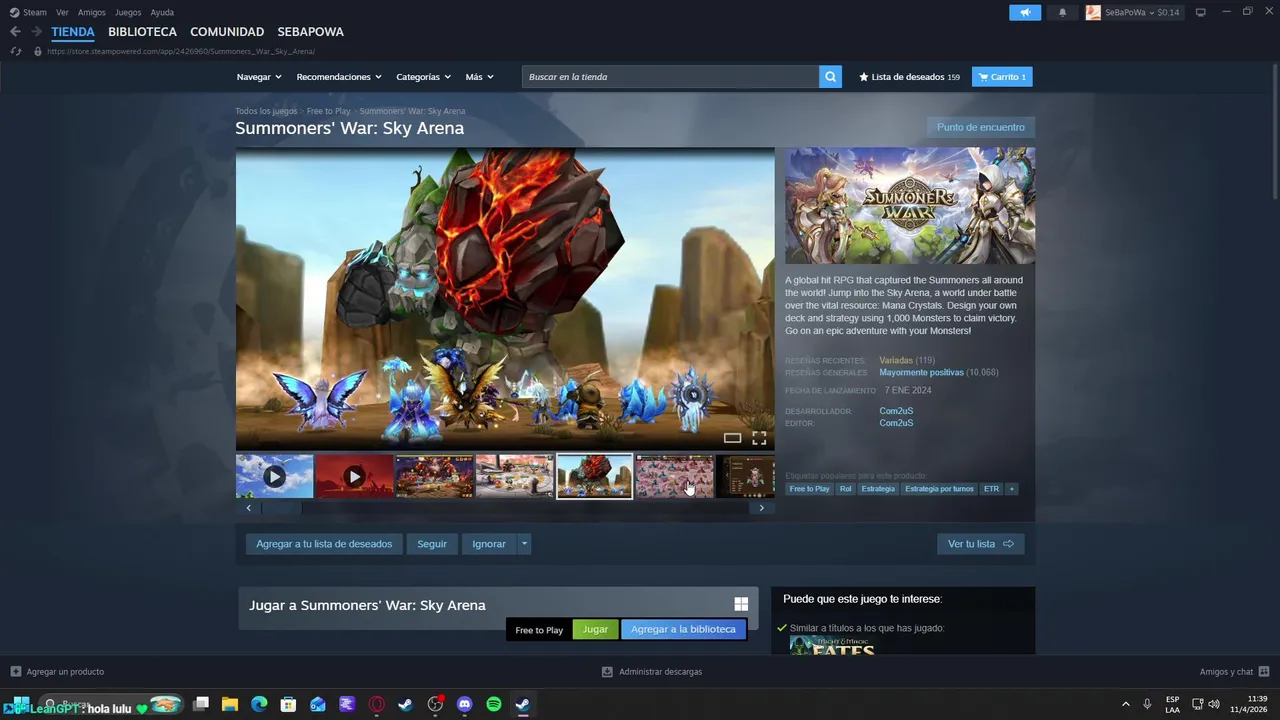
Task: Open Mayormente positivas reviews link
Action: [921, 372]
